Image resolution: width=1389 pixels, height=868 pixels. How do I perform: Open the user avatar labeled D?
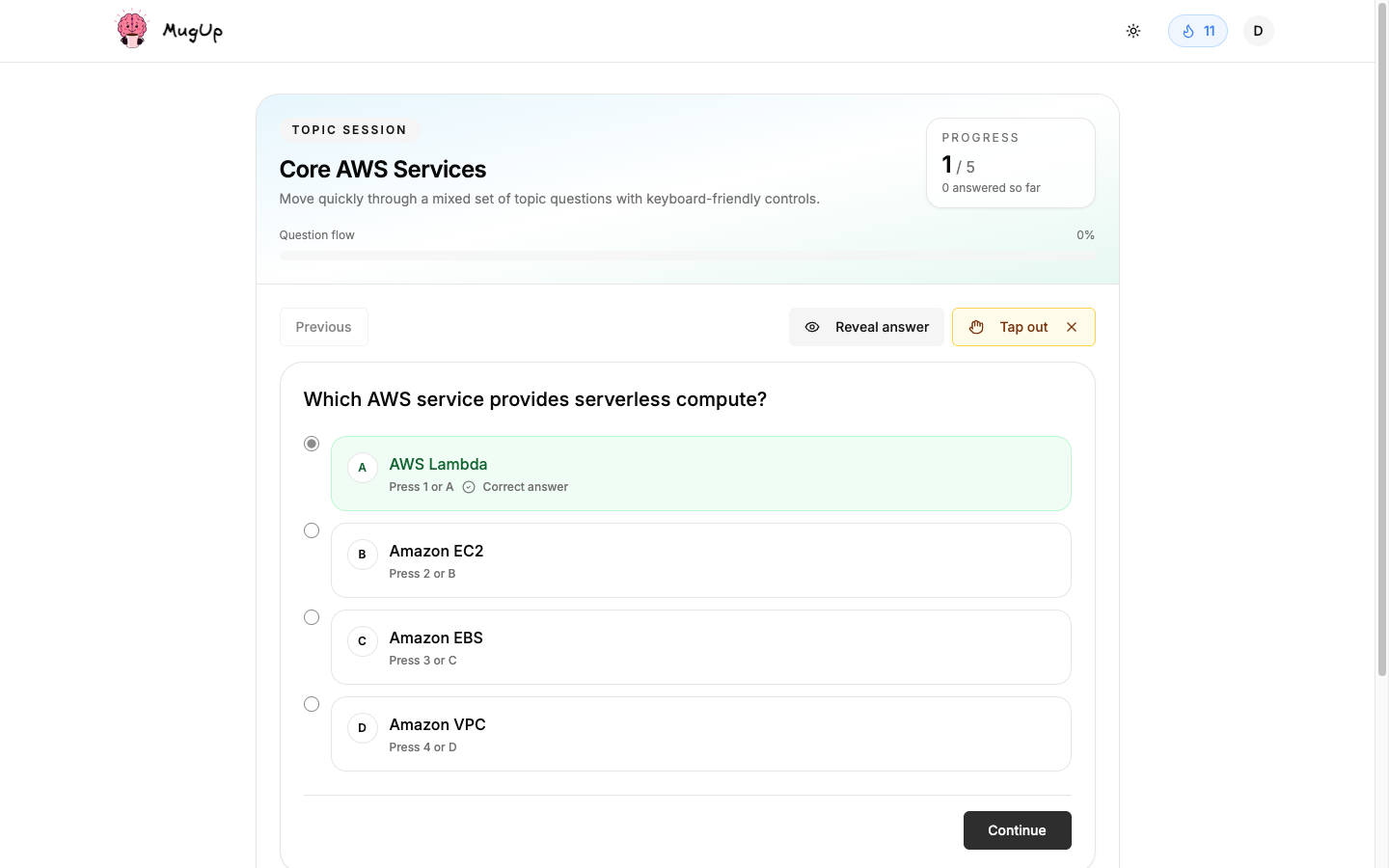coord(1258,31)
